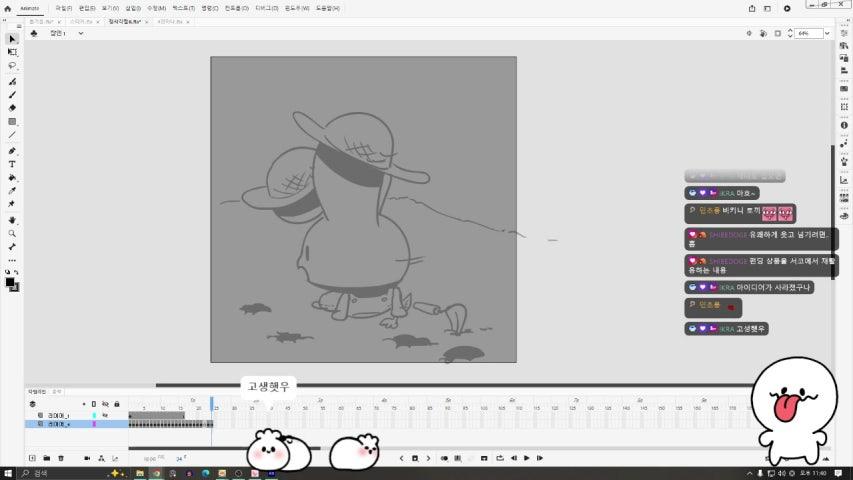The height and width of the screenshot is (480, 853).
Task: Click the Test Movie play circle icon
Action: [787, 8]
